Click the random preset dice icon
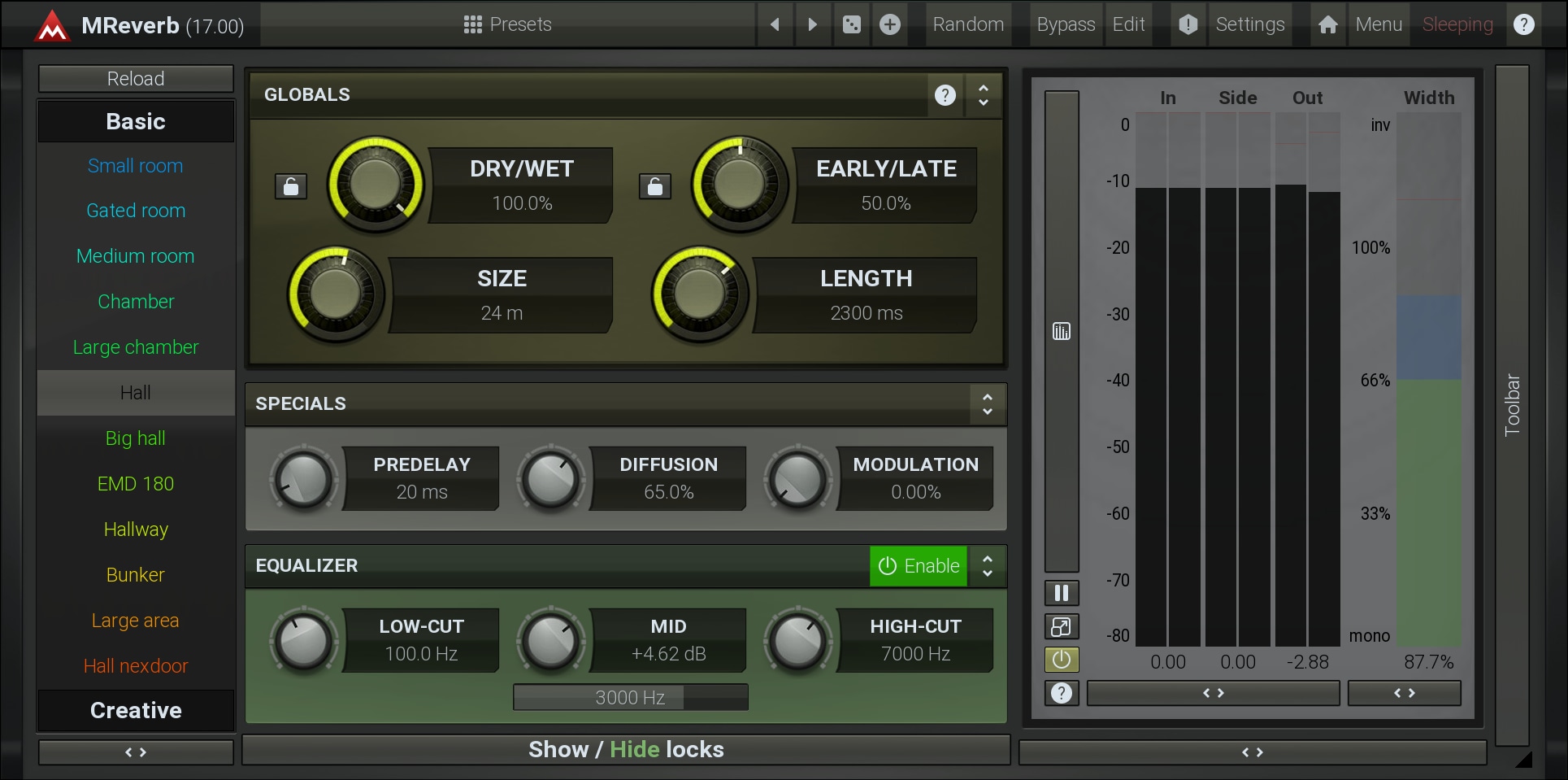The width and height of the screenshot is (1568, 780). click(x=851, y=24)
